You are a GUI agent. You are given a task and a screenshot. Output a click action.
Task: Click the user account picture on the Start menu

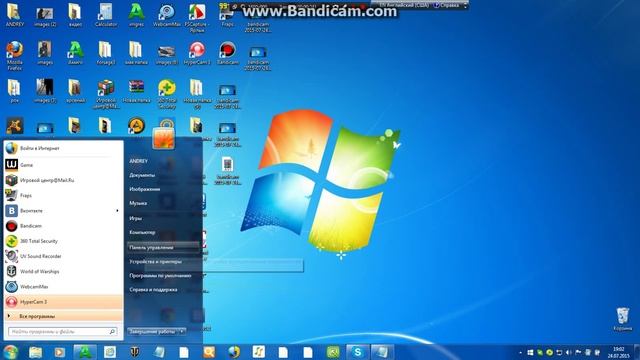(x=164, y=138)
